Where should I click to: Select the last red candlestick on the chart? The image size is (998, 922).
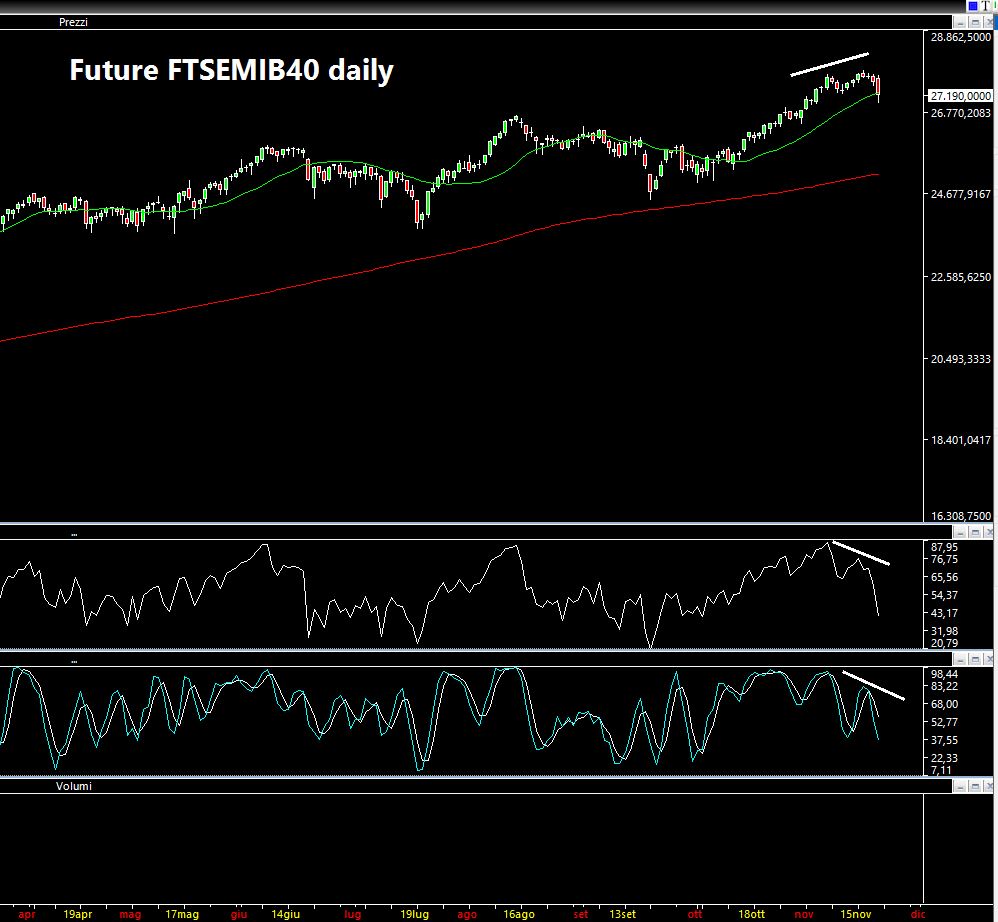pyautogui.click(x=878, y=86)
